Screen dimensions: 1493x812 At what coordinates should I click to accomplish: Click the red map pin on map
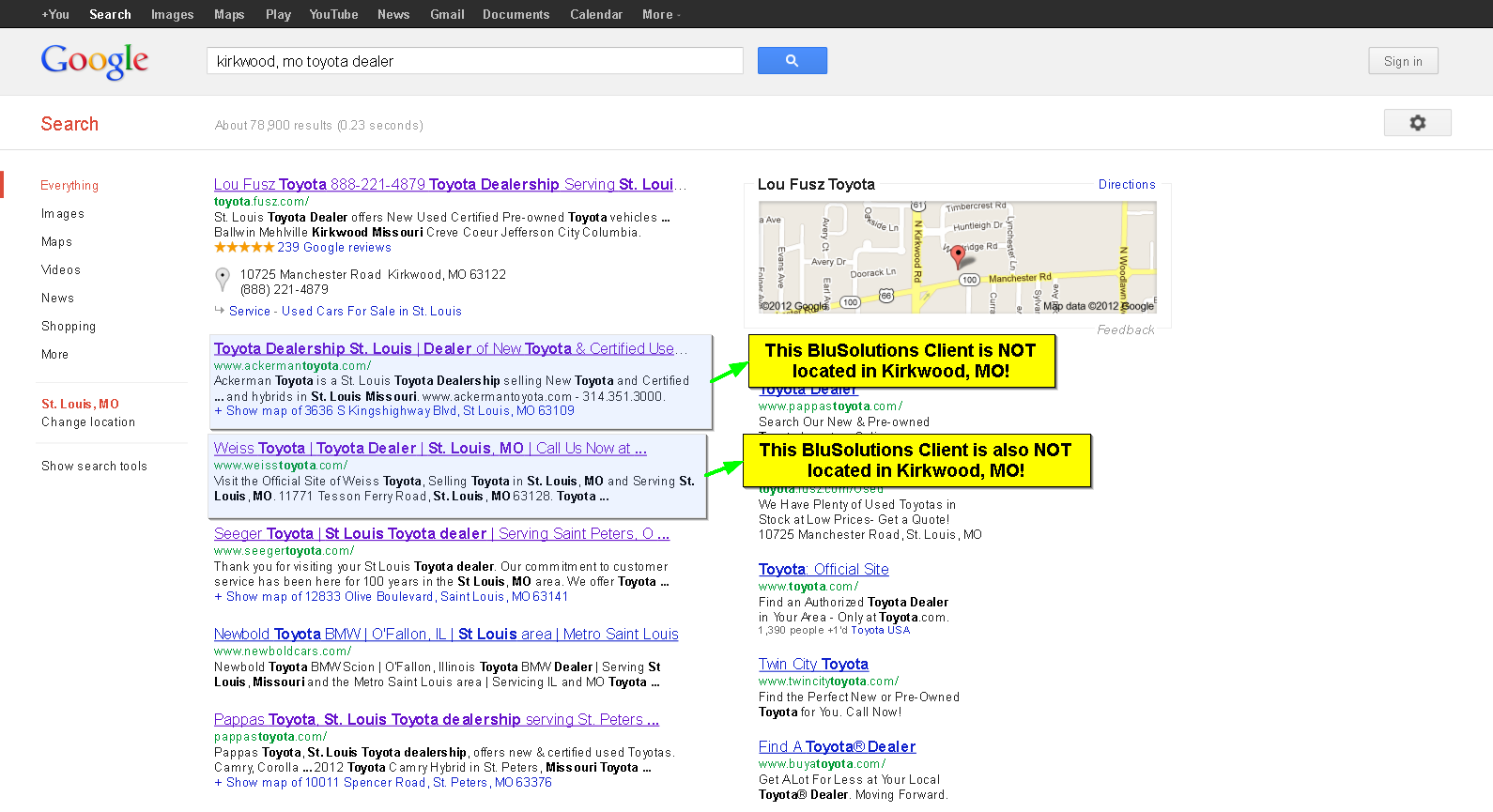[957, 255]
